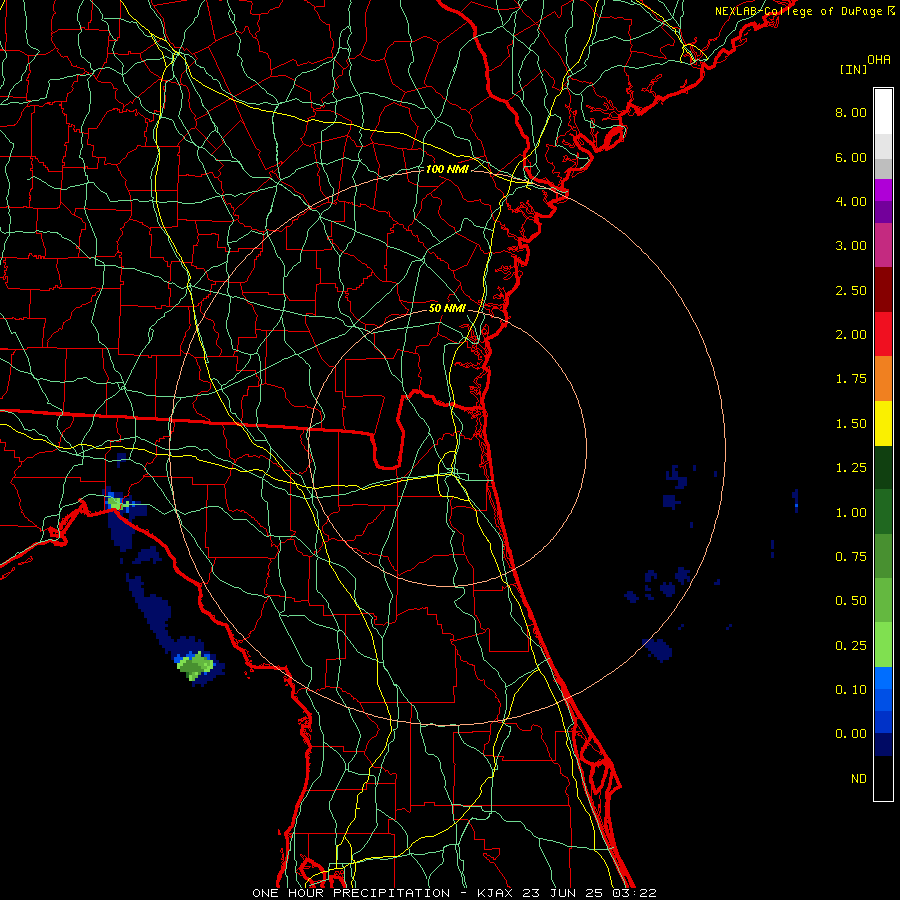900x900 pixels.
Task: Select the 2.50 inch legend value
Action: pos(851,290)
